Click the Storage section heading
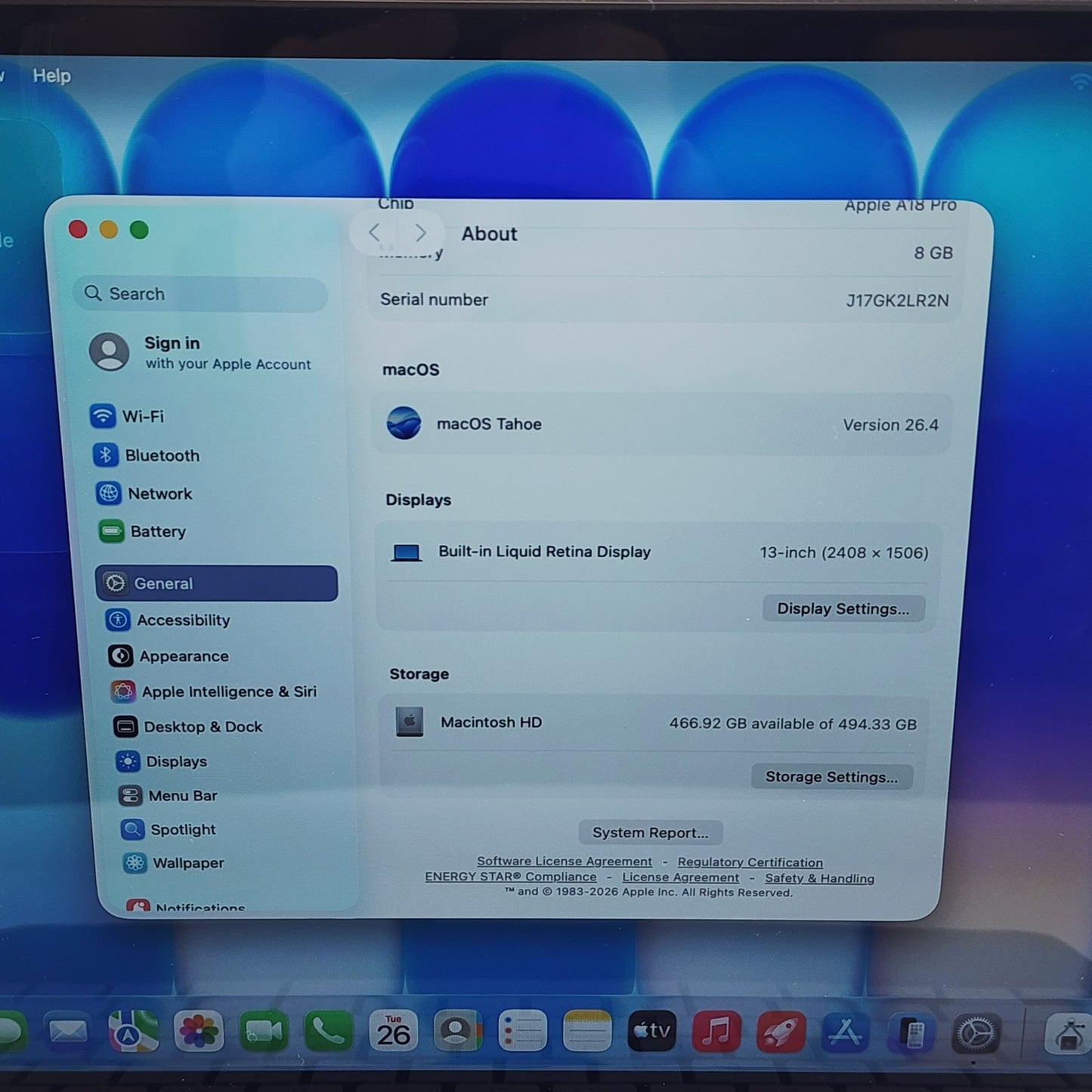The width and height of the screenshot is (1092, 1092). tap(419, 674)
